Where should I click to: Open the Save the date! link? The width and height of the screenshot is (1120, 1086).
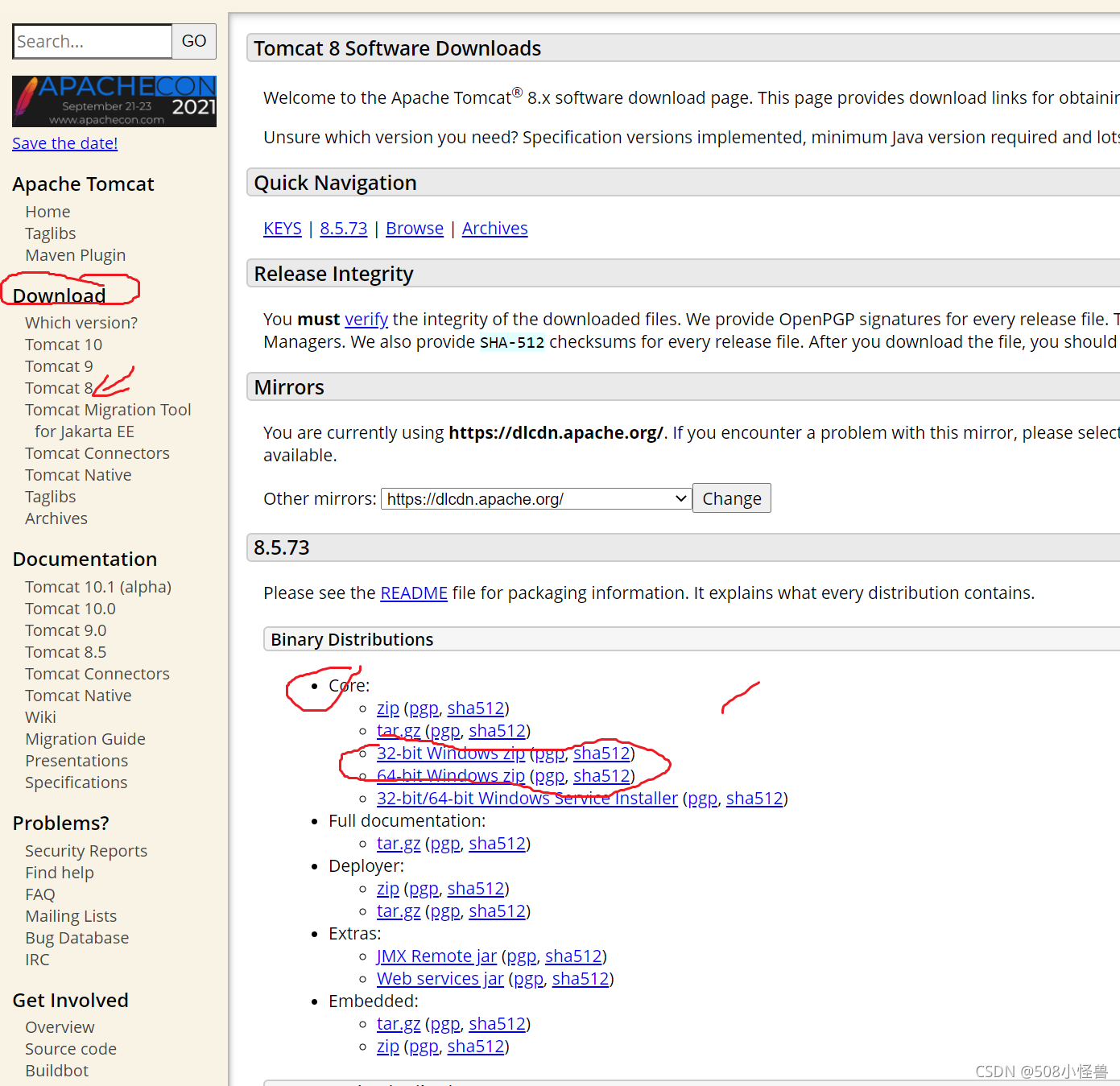click(65, 143)
